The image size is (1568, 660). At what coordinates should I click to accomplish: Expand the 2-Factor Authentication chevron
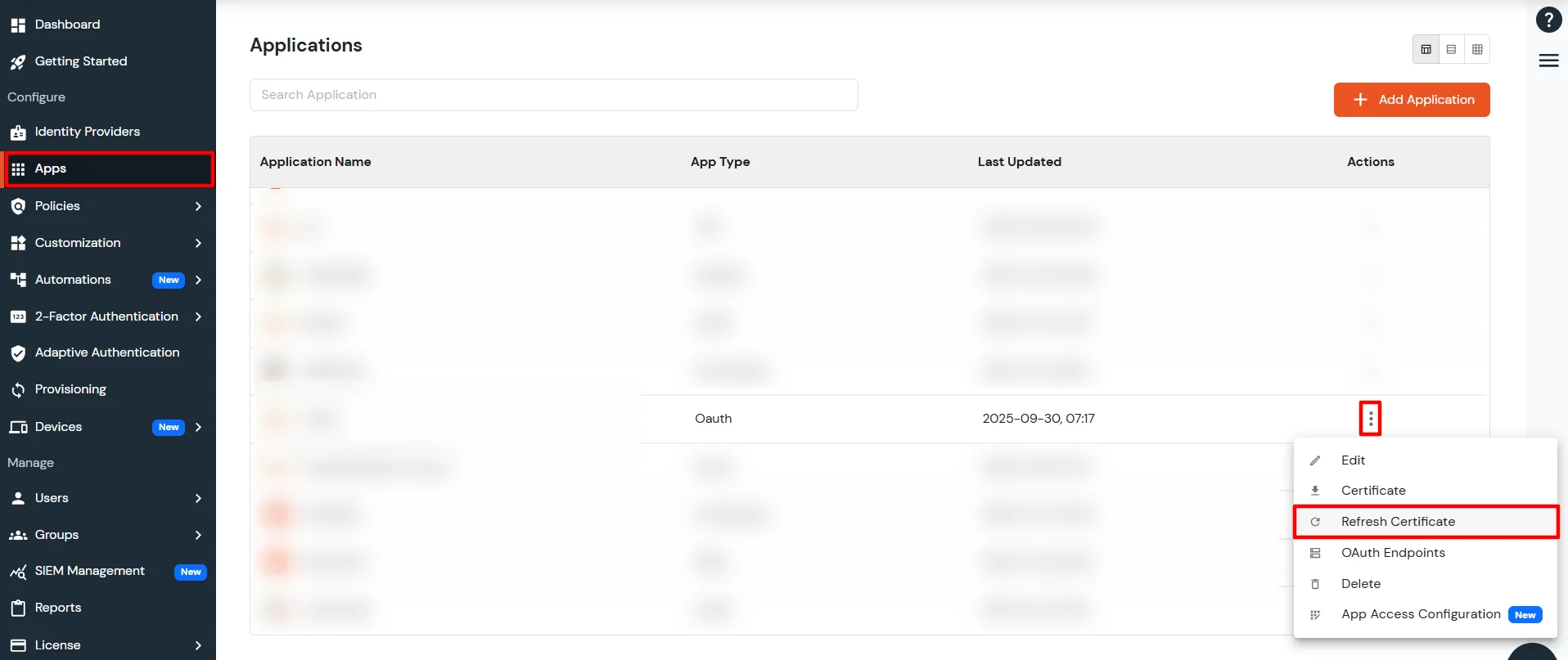click(198, 317)
